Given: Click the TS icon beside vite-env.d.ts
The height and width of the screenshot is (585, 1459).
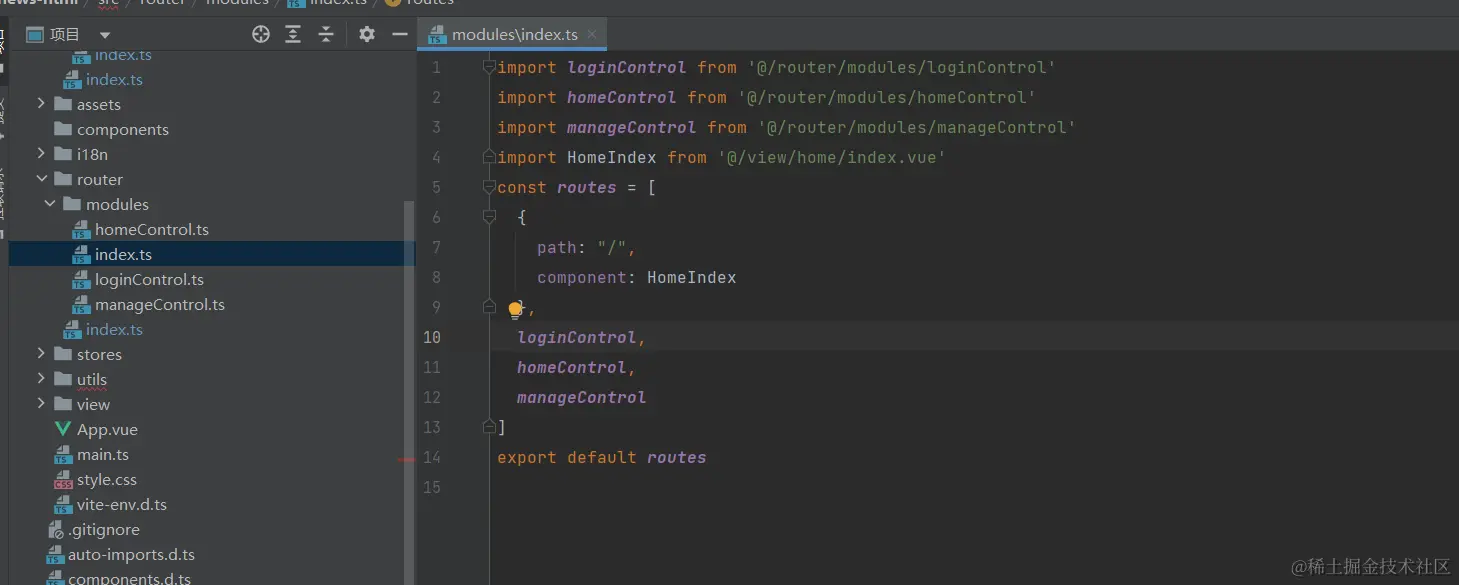Looking at the screenshot, I should pos(63,505).
